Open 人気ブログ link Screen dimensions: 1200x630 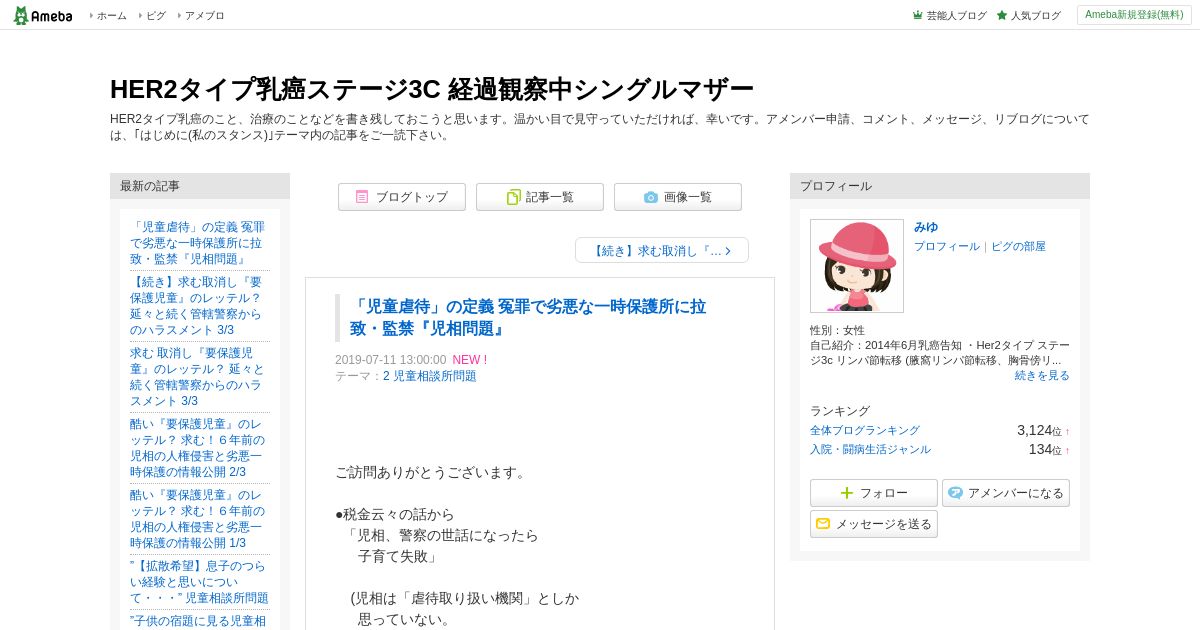coord(1035,15)
